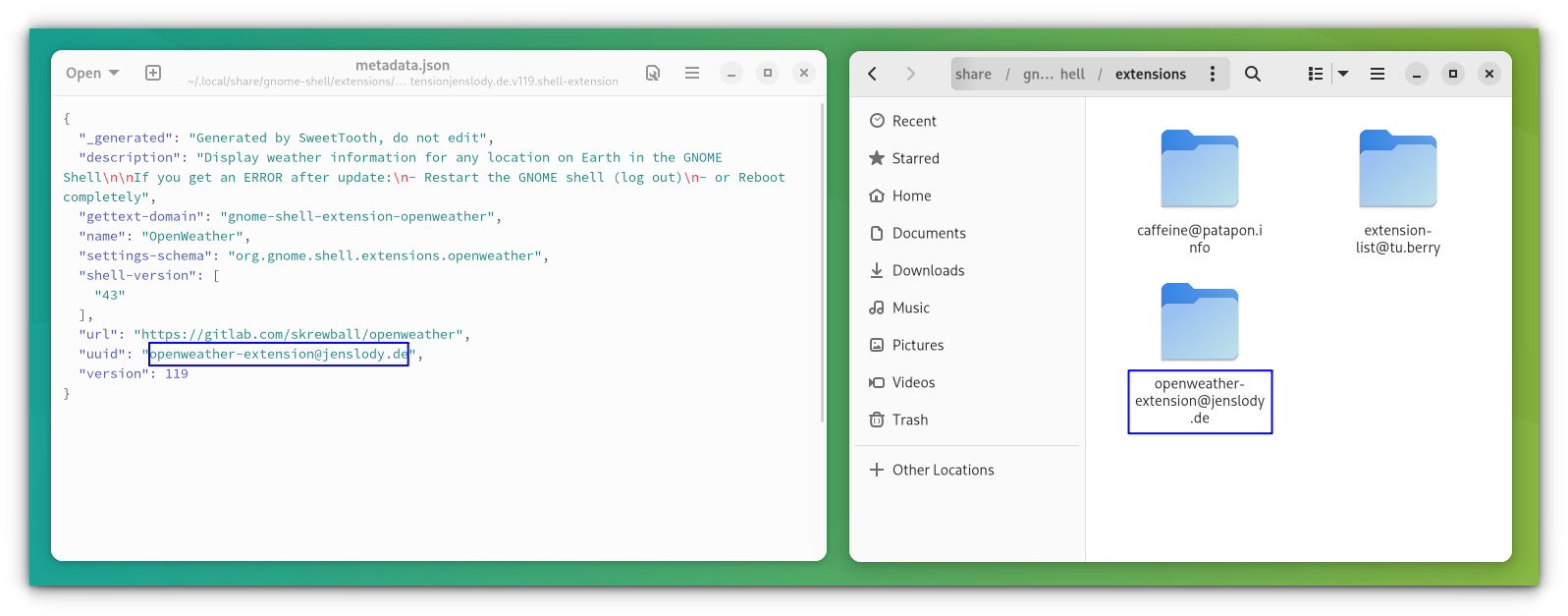Image resolution: width=1568 pixels, height=616 pixels.
Task: Click the "gettext-domain" line in editor
Action: tap(290, 217)
